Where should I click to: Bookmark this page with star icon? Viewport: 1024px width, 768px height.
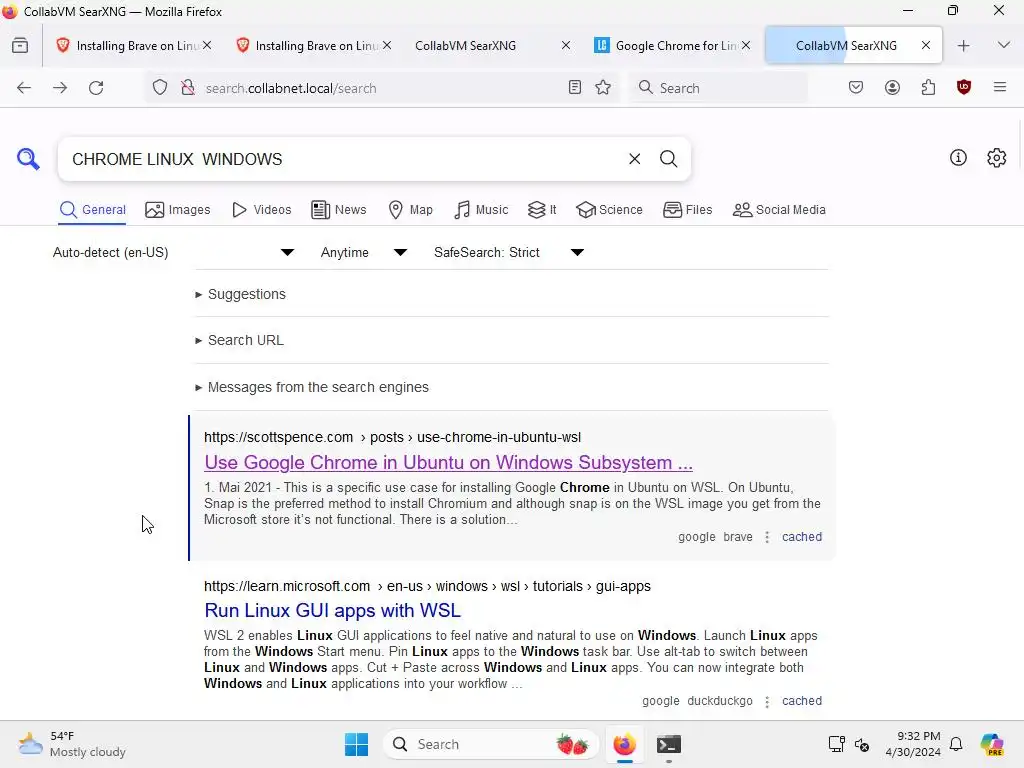click(x=603, y=88)
